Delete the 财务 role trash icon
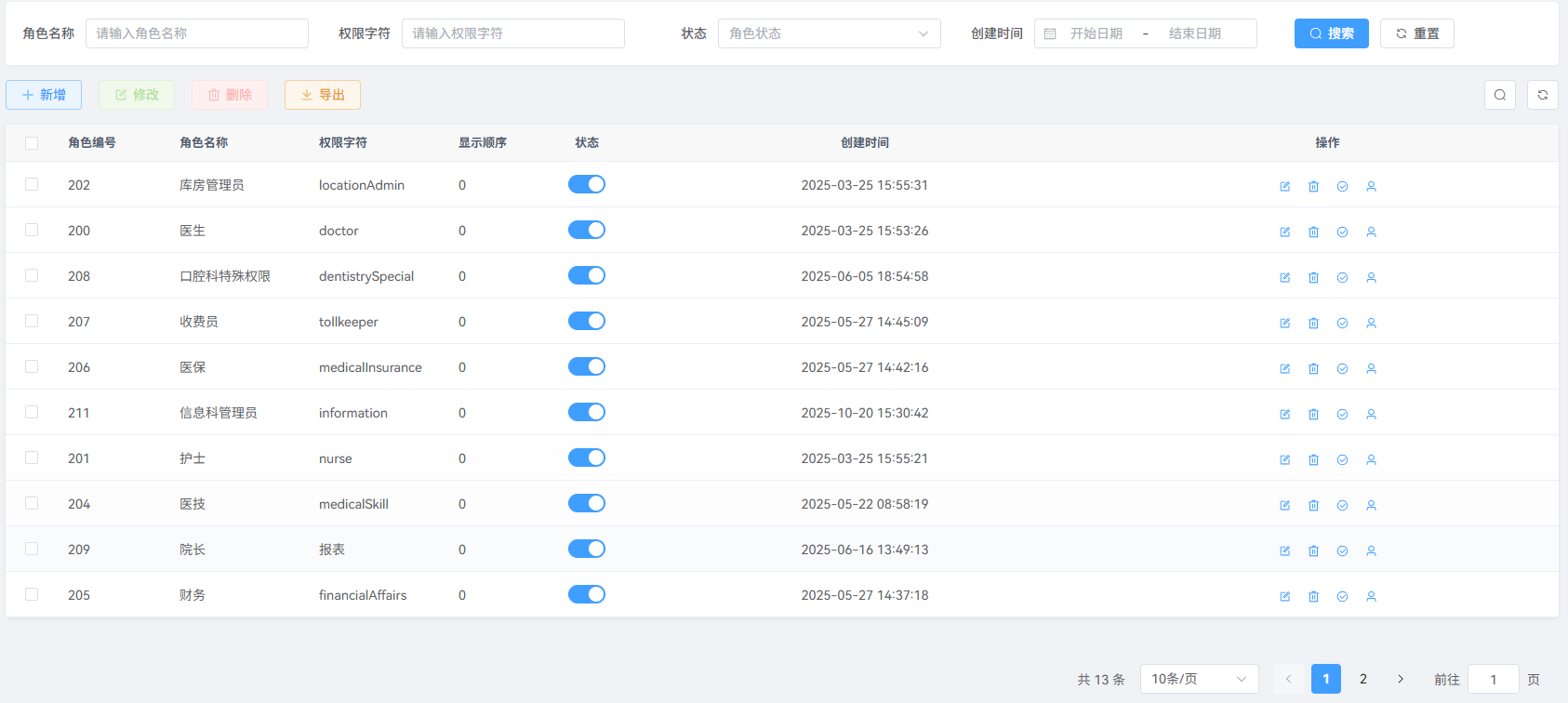 [1313, 596]
